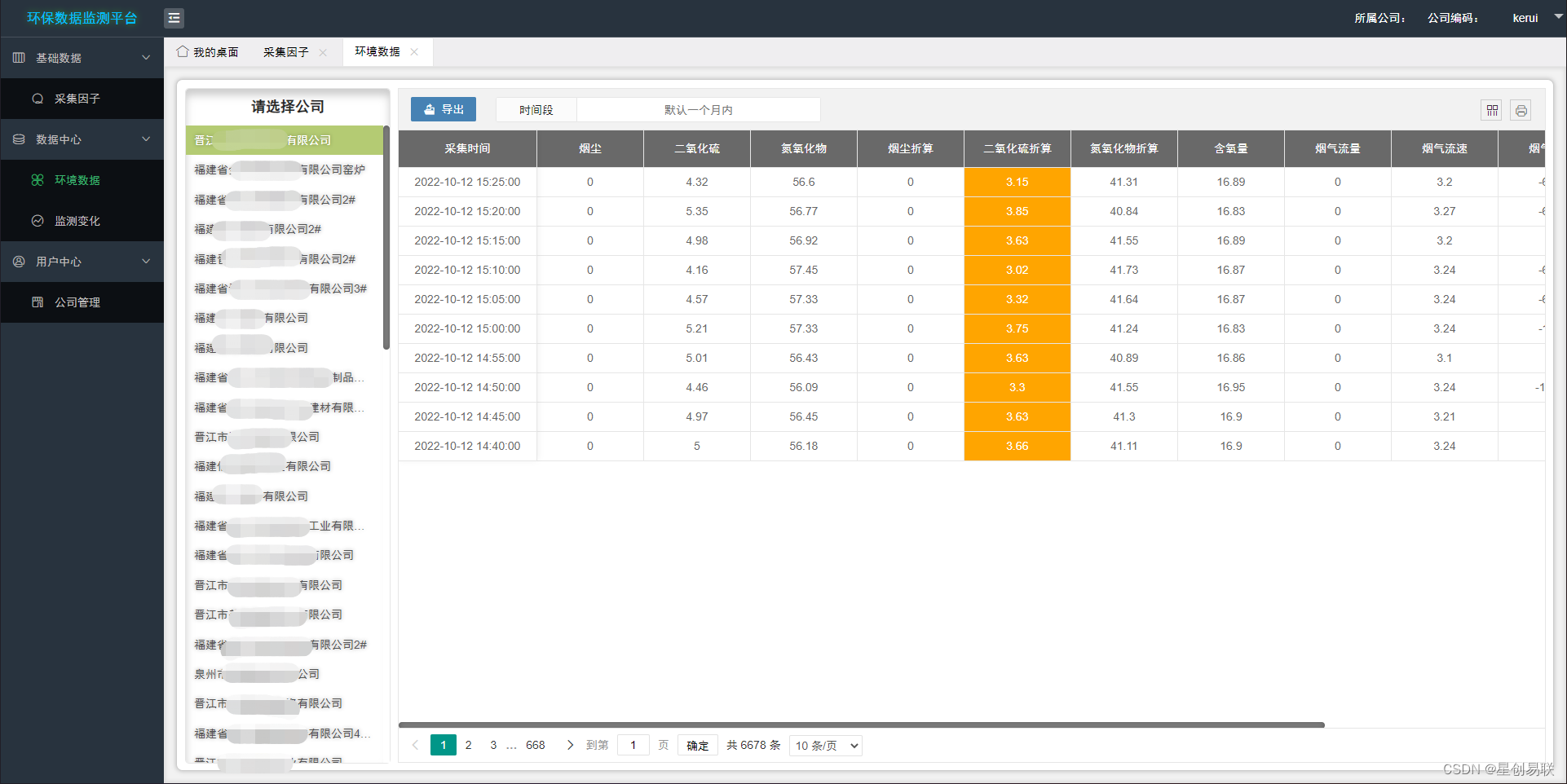1567x784 pixels.
Task: Click the previous page arrow
Action: click(415, 745)
